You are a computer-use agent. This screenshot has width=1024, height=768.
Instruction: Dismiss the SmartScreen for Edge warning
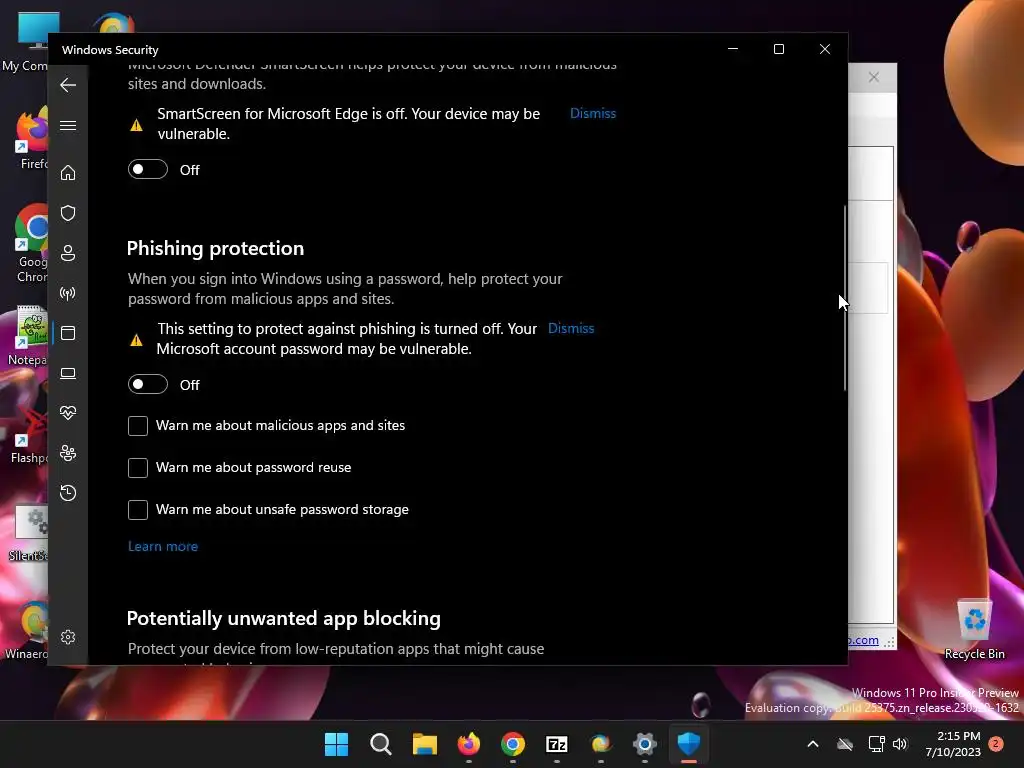click(x=593, y=113)
